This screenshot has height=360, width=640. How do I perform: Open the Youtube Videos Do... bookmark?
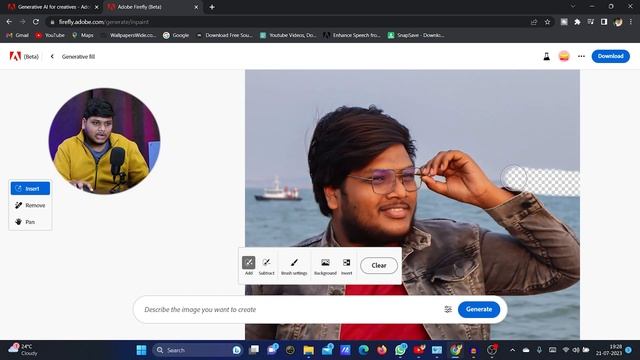click(288, 35)
